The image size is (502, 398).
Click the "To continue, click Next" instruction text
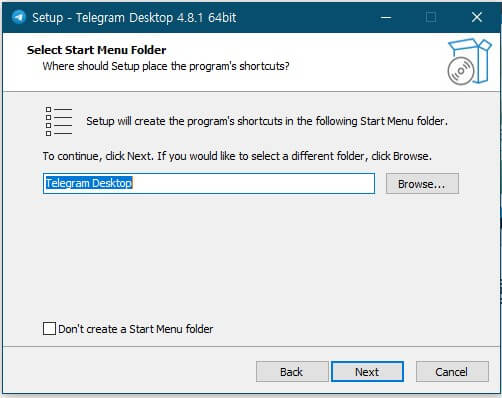[x=237, y=156]
